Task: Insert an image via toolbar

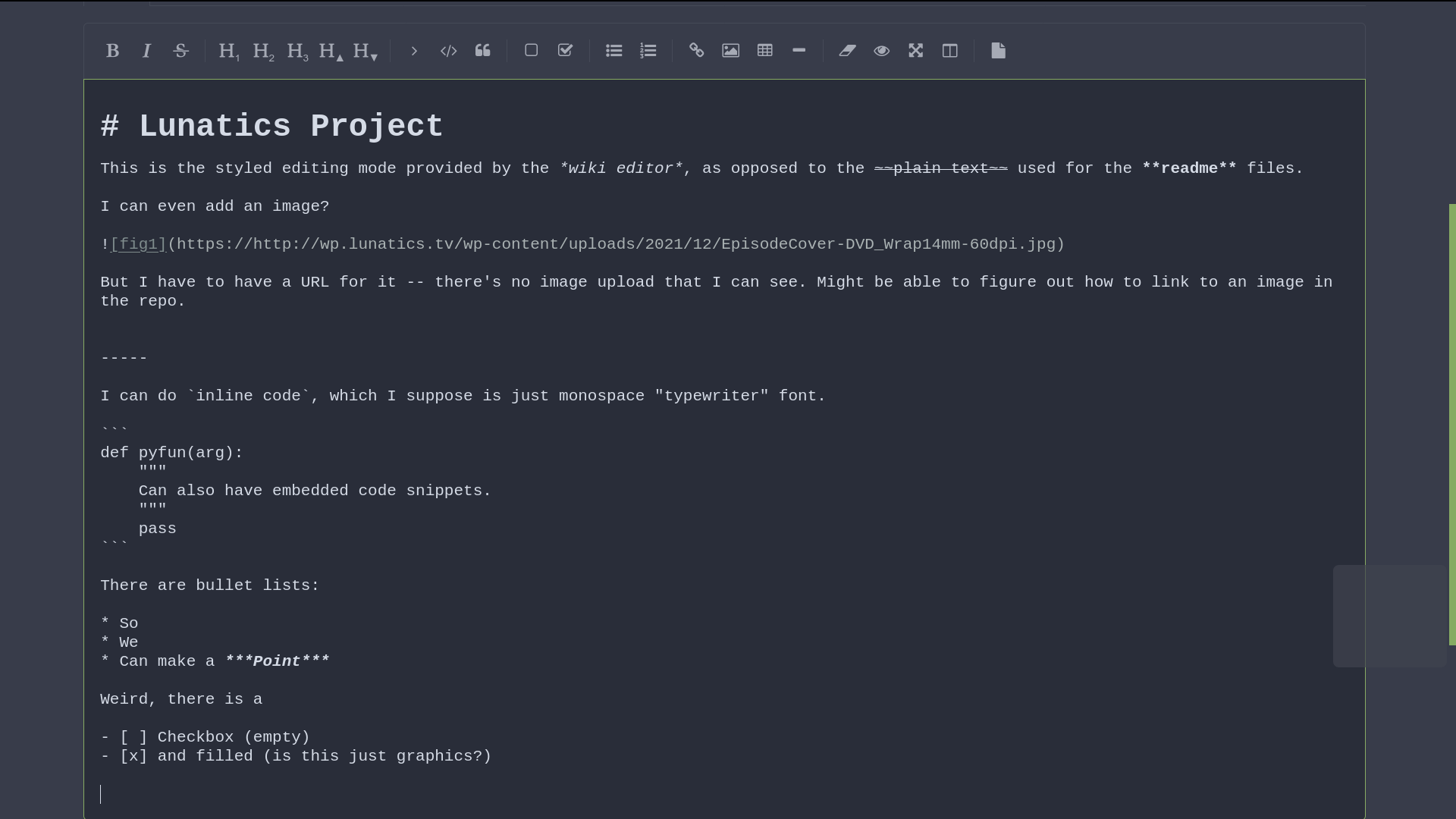Action: [x=730, y=51]
